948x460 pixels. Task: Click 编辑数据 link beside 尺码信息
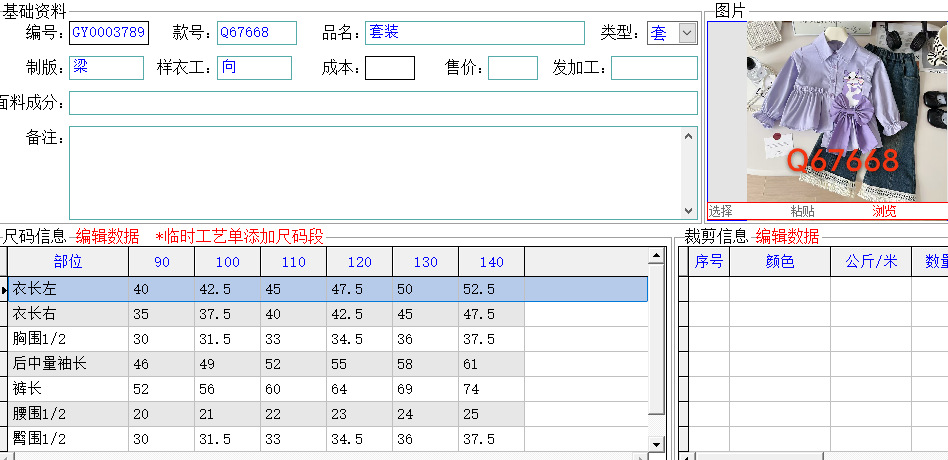(107, 236)
